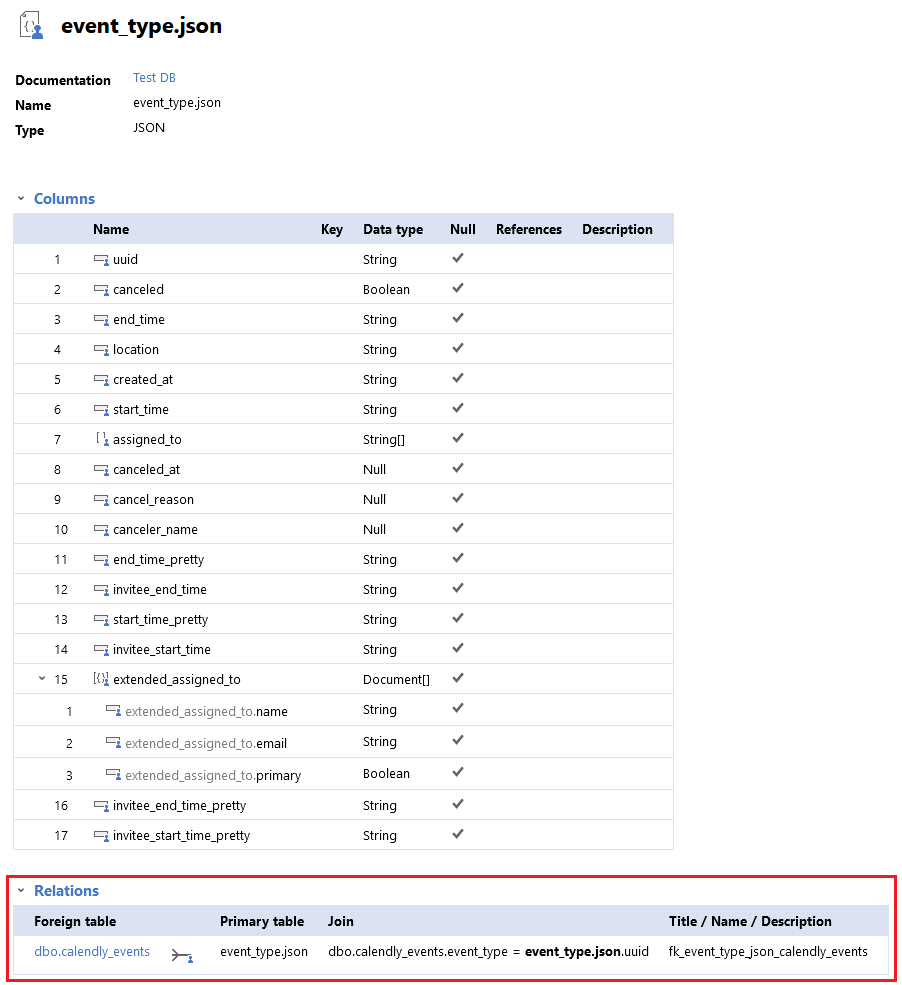Click the Data type column header

point(392,229)
